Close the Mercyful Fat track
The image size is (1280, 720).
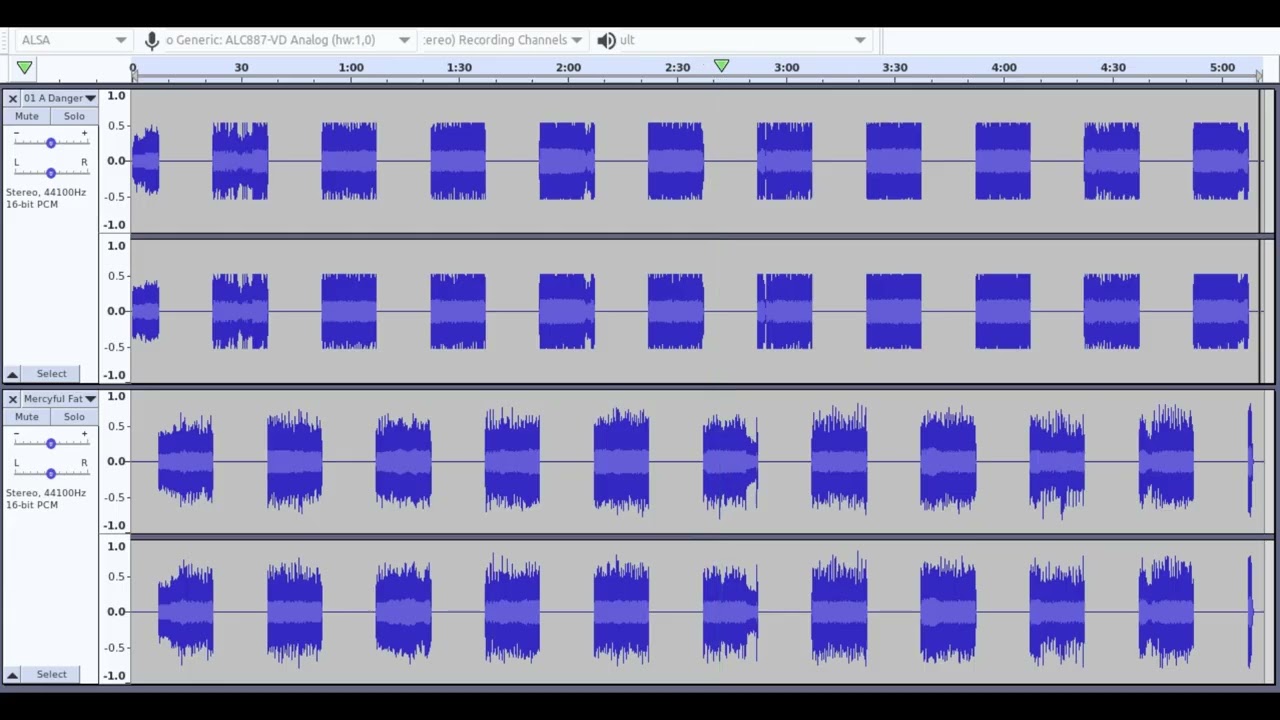coord(12,399)
